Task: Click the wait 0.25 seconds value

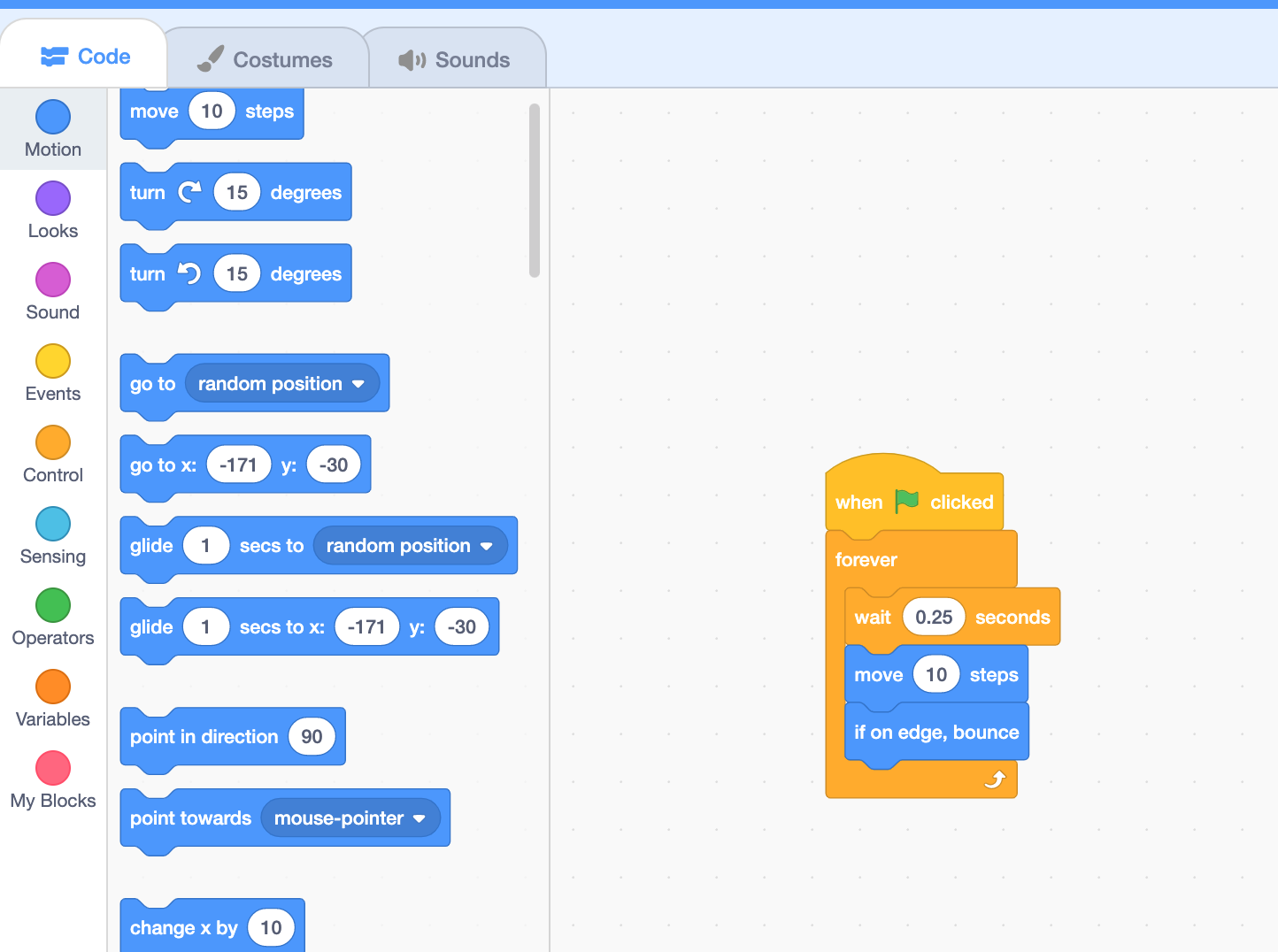Action: (934, 617)
